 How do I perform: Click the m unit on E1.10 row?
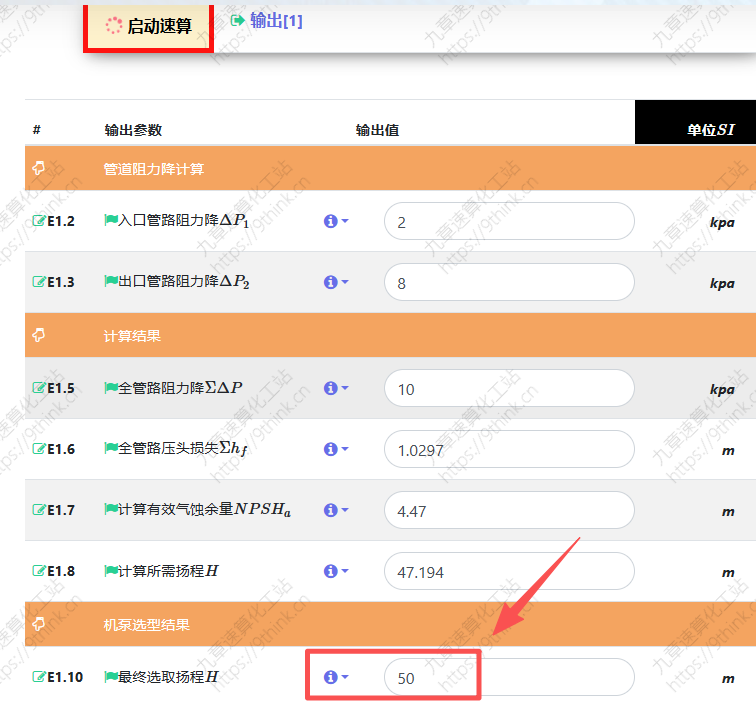728,679
